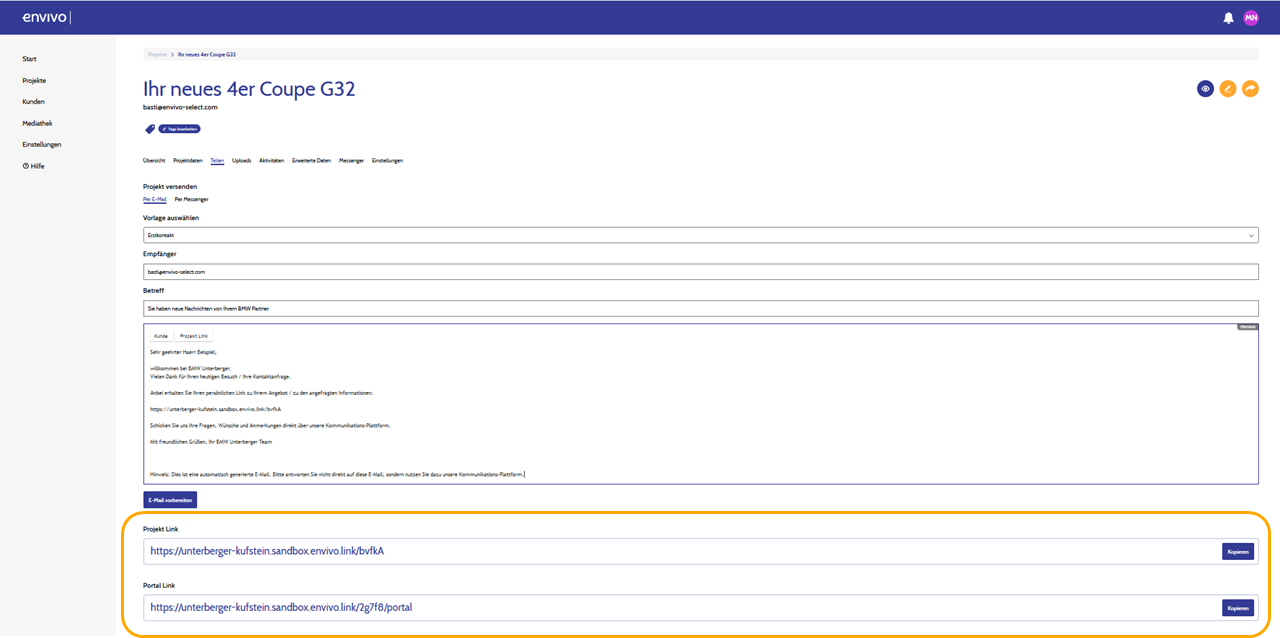The height and width of the screenshot is (638, 1280).
Task: Open Mediathek in the sidebar
Action: [37, 123]
